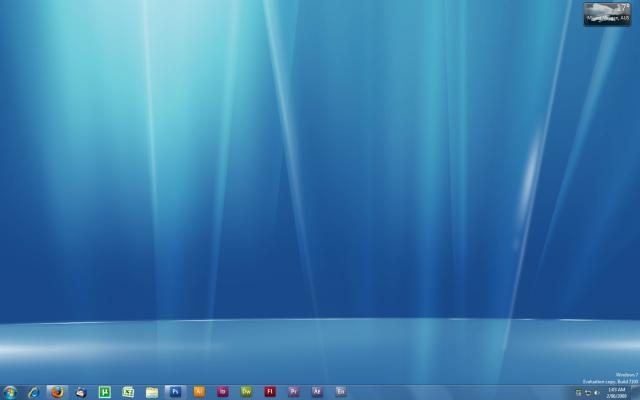Viewport: 640px width, 400px height.
Task: Open Mozilla Firefox from the taskbar
Action: click(57, 392)
